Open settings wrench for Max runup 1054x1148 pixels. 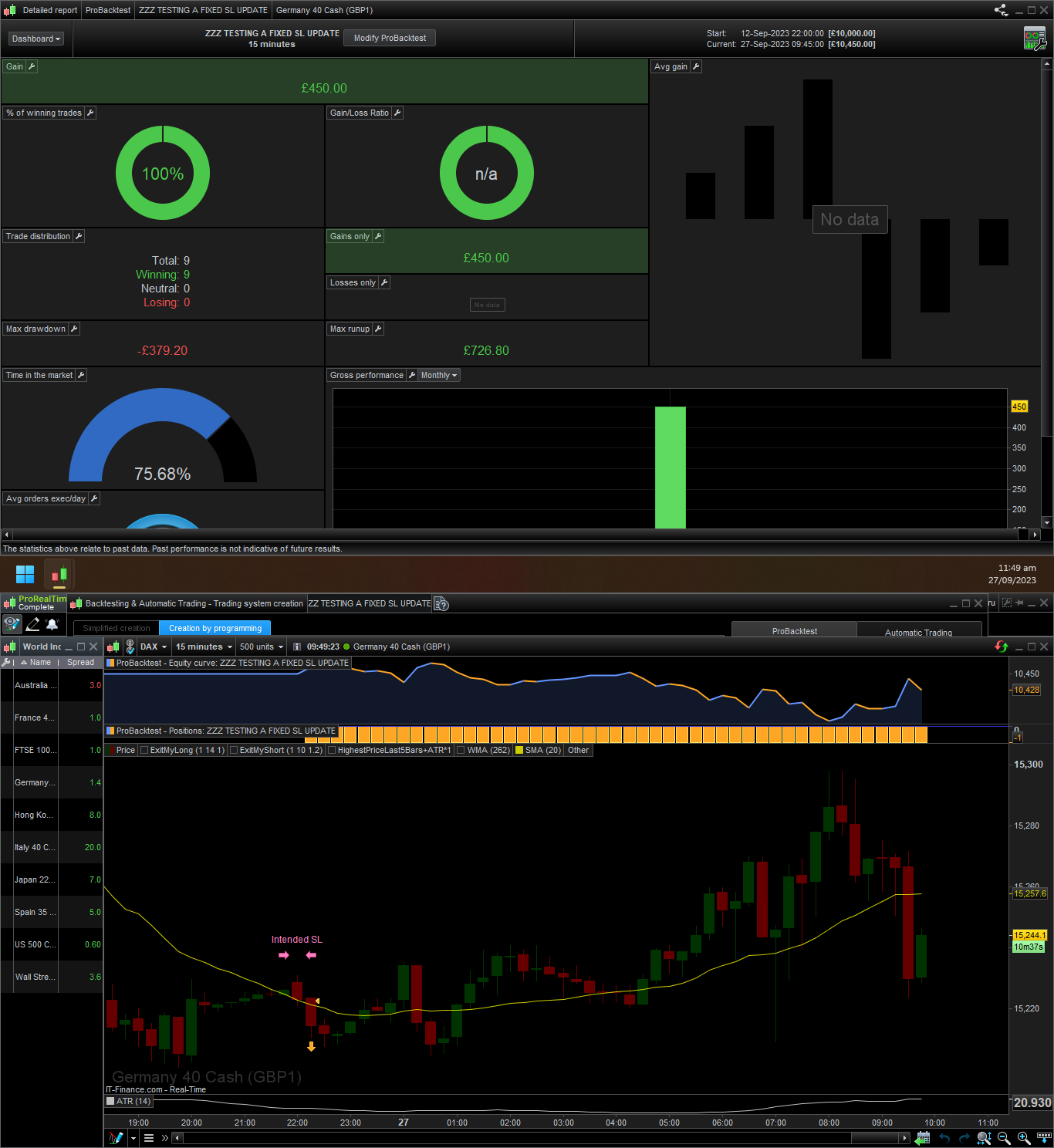pyautogui.click(x=378, y=329)
